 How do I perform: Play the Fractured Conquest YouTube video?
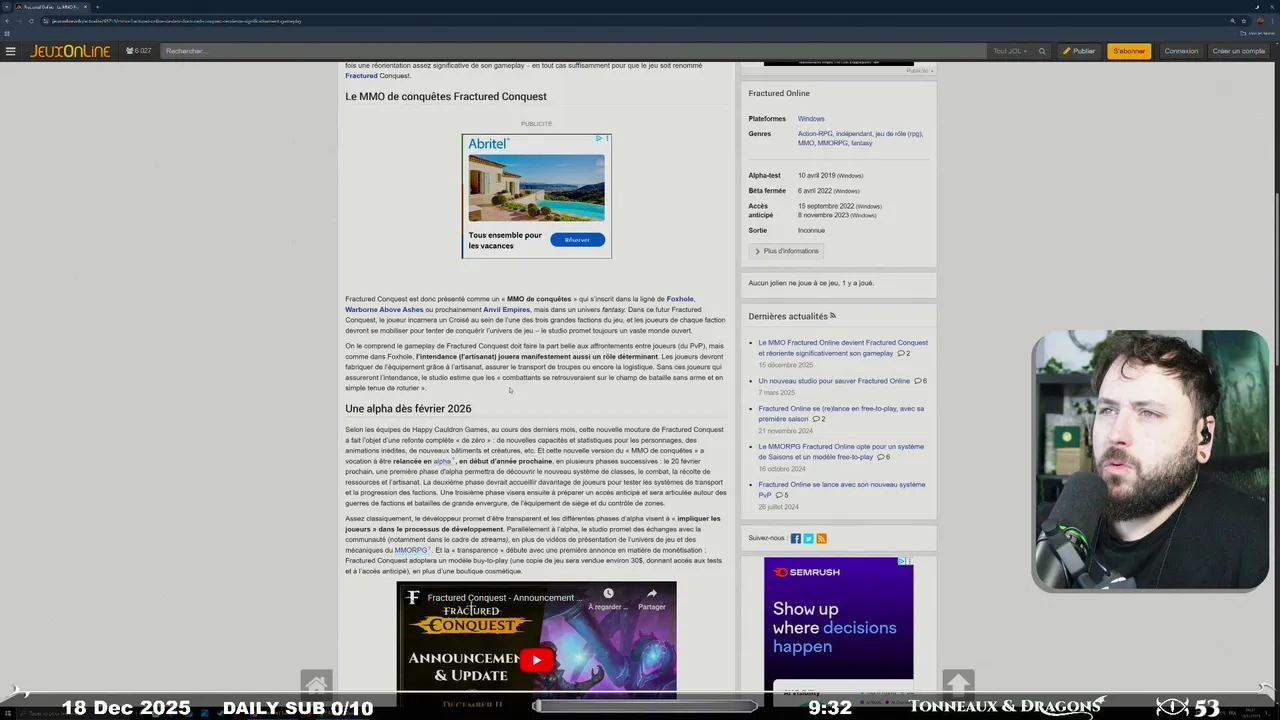pyautogui.click(x=536, y=659)
